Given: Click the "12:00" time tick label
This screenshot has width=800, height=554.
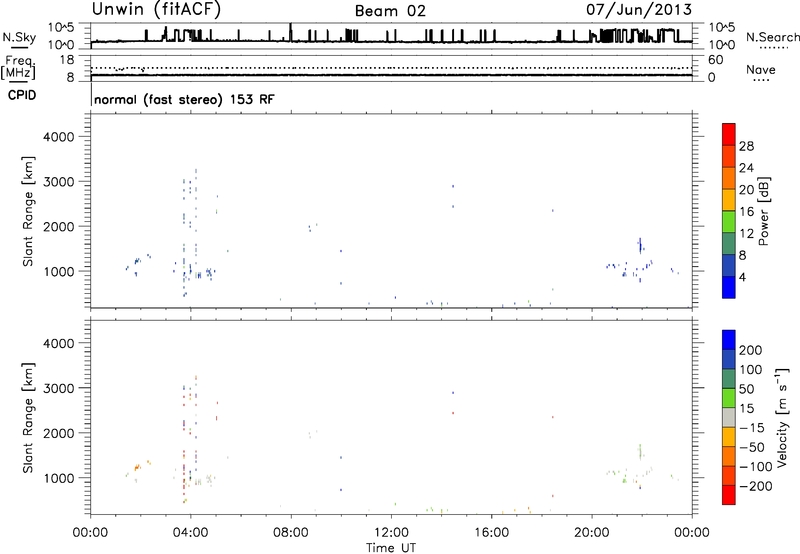Looking at the screenshot, I should click(x=391, y=533).
